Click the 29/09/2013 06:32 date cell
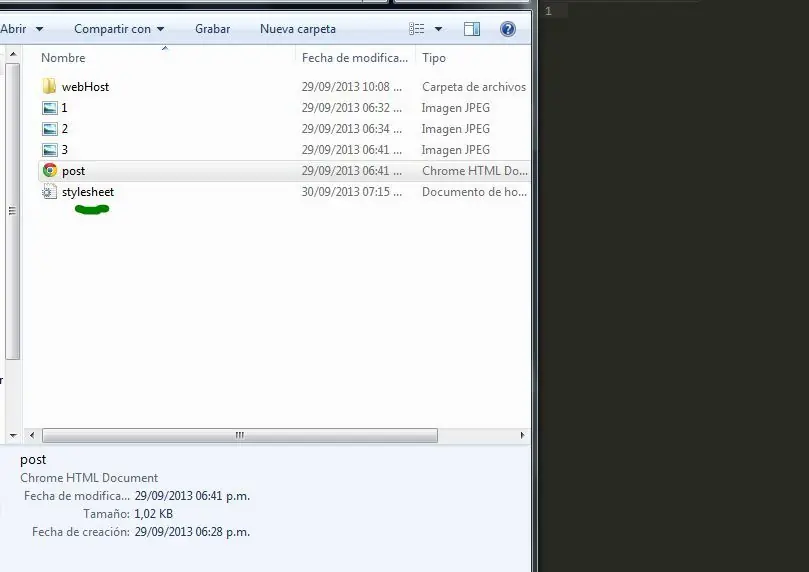The width and height of the screenshot is (809, 572). pyautogui.click(x=352, y=108)
